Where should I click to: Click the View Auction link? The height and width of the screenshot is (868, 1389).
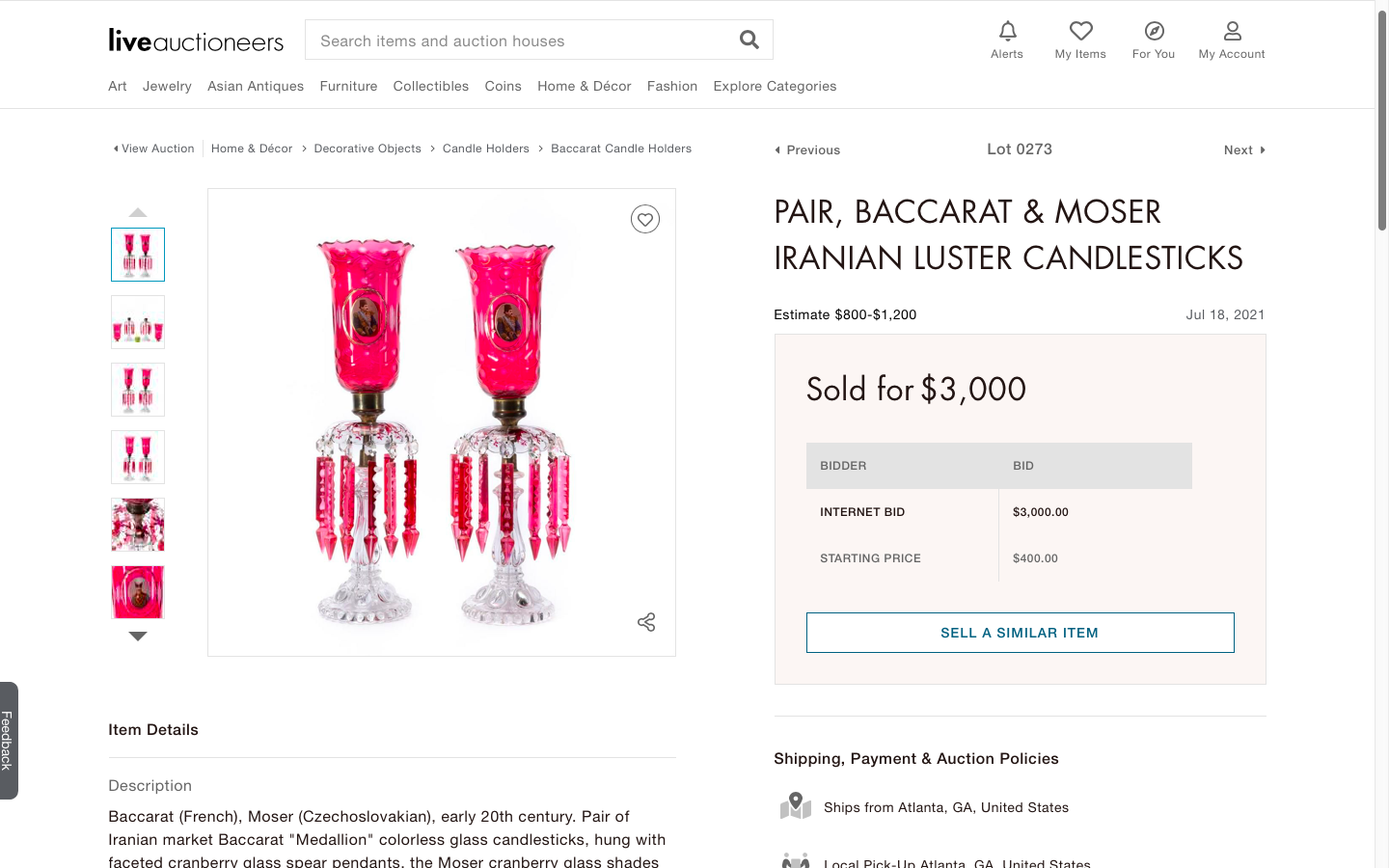pos(154,149)
